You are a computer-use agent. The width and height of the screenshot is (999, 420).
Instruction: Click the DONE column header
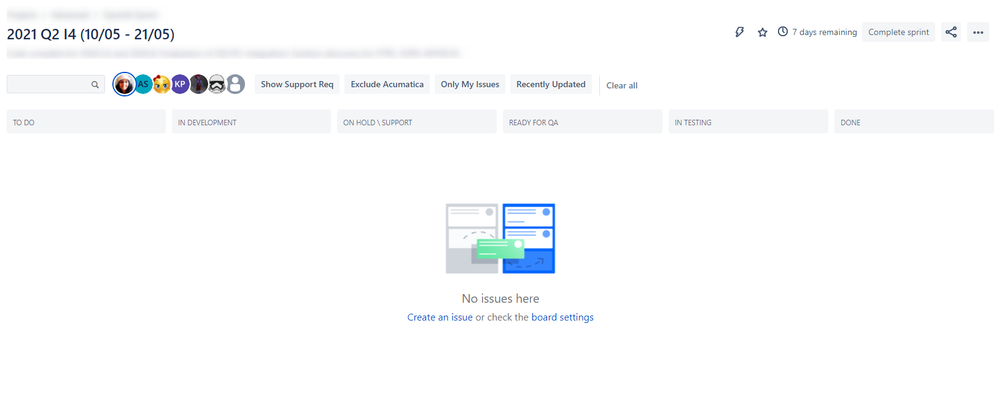(x=914, y=122)
